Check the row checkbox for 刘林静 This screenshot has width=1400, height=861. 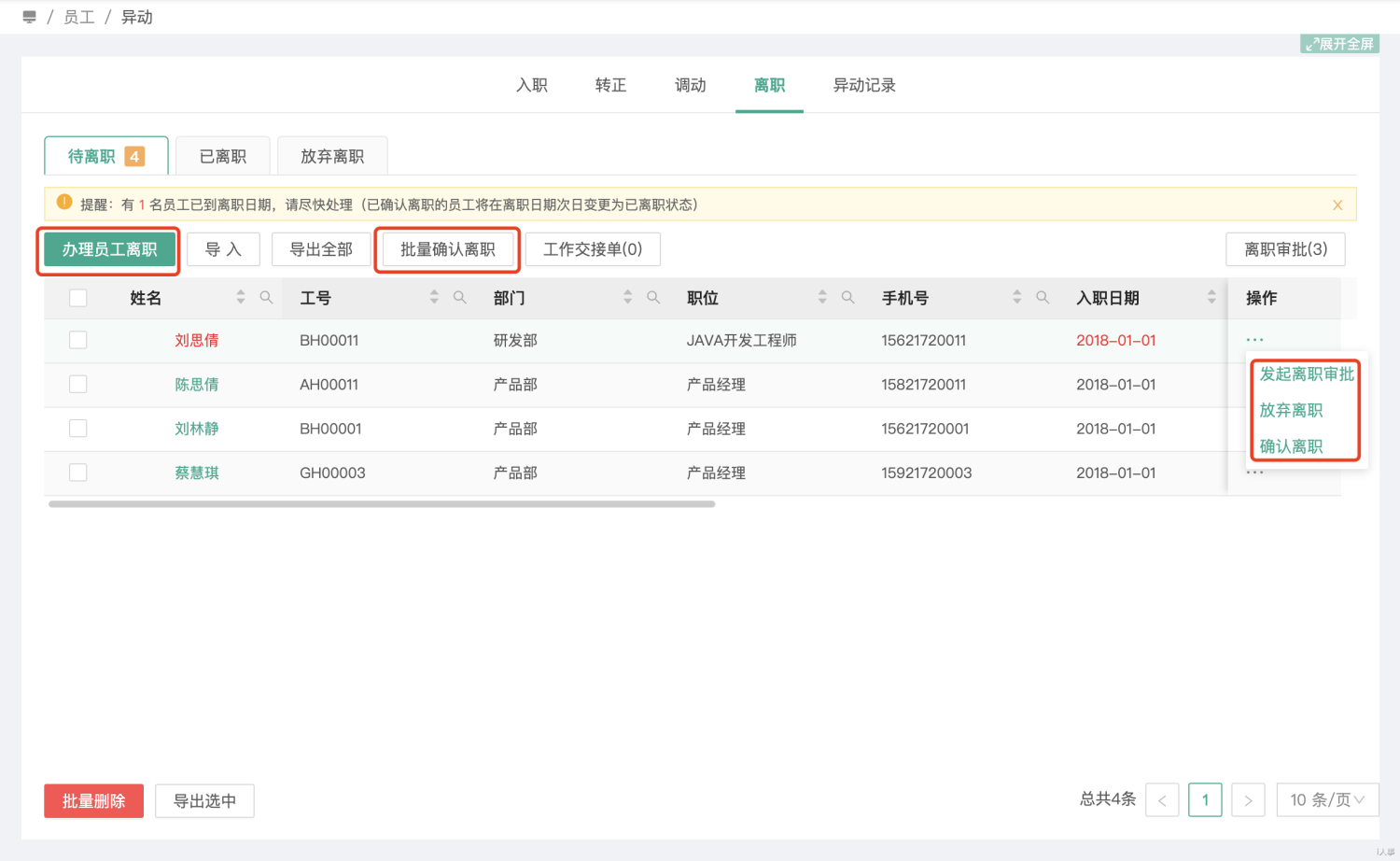78,429
